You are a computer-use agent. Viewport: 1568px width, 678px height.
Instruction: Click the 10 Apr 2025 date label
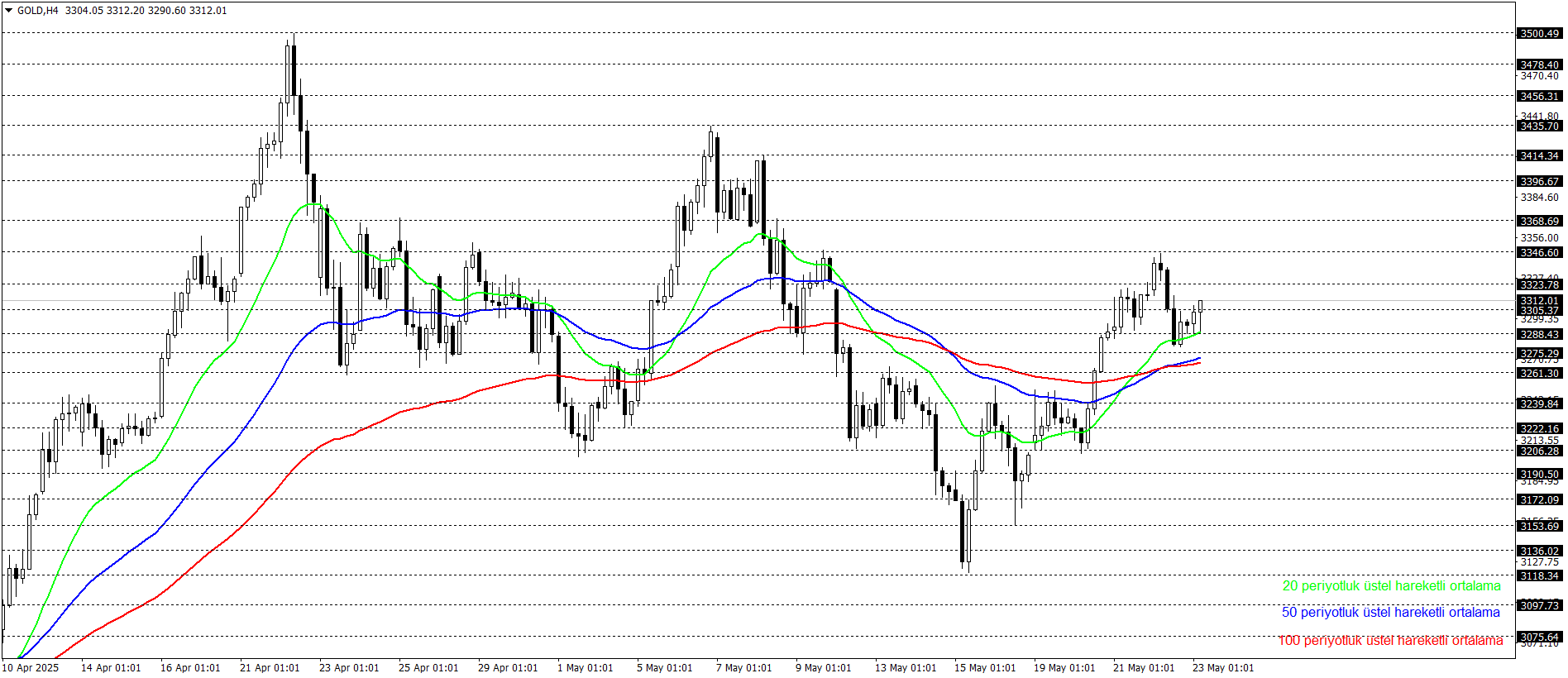pos(31,668)
